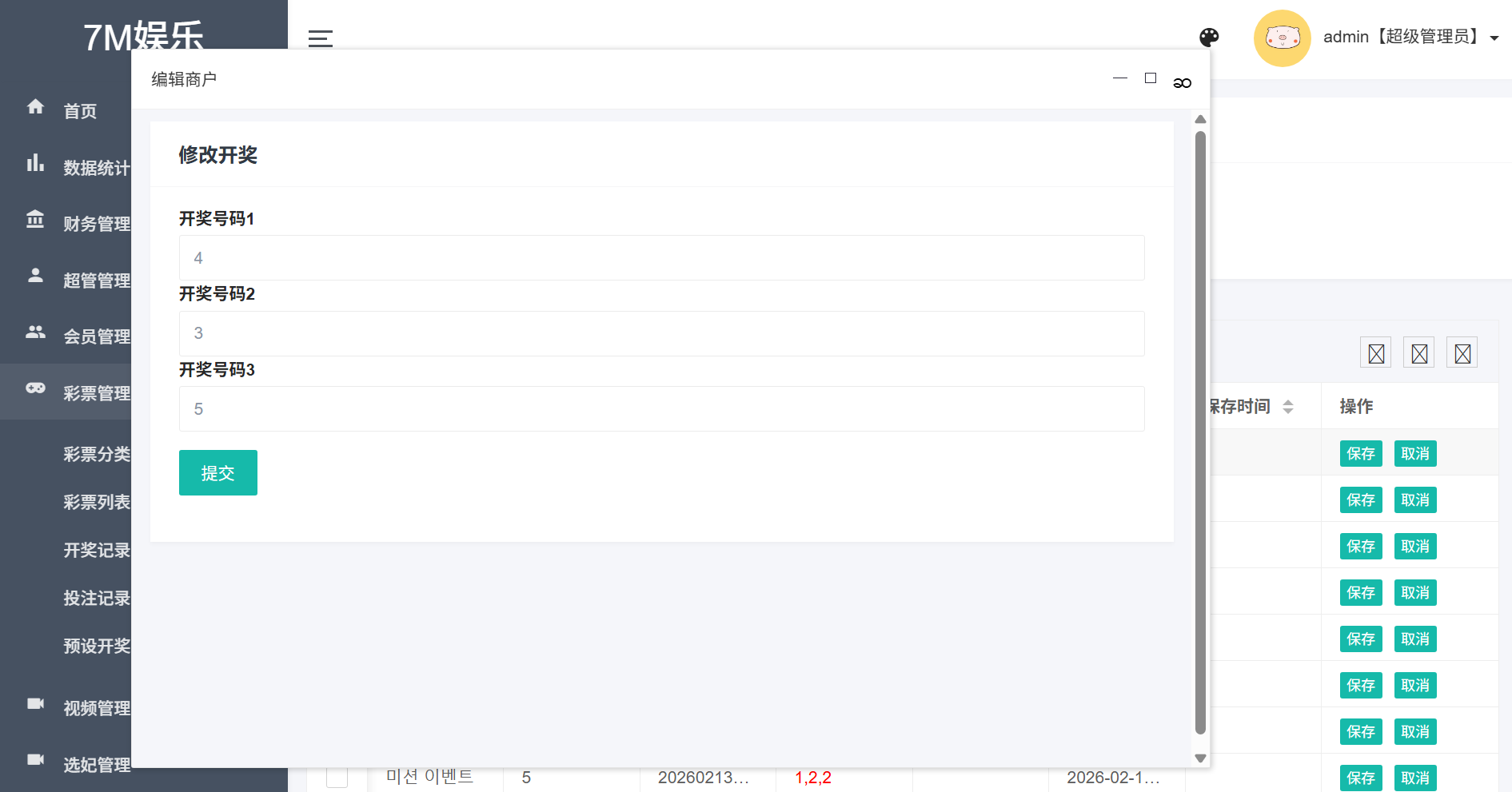Image resolution: width=1512 pixels, height=792 pixels.
Task: Tick the checkbox in the bottom table row
Action: [337, 777]
